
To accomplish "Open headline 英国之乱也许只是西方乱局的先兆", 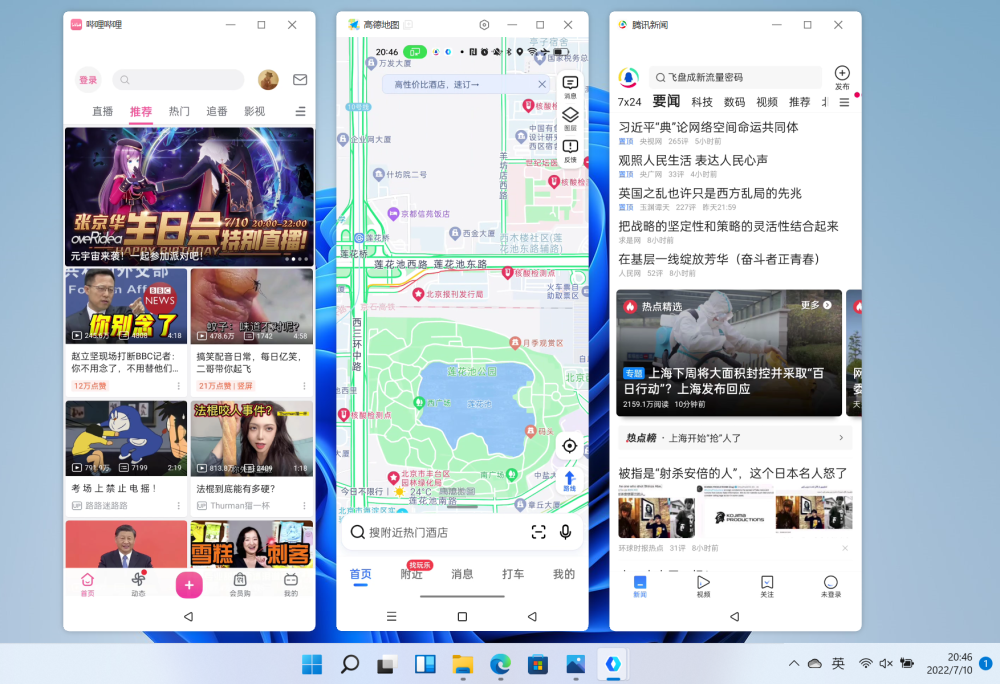I will 710,193.
